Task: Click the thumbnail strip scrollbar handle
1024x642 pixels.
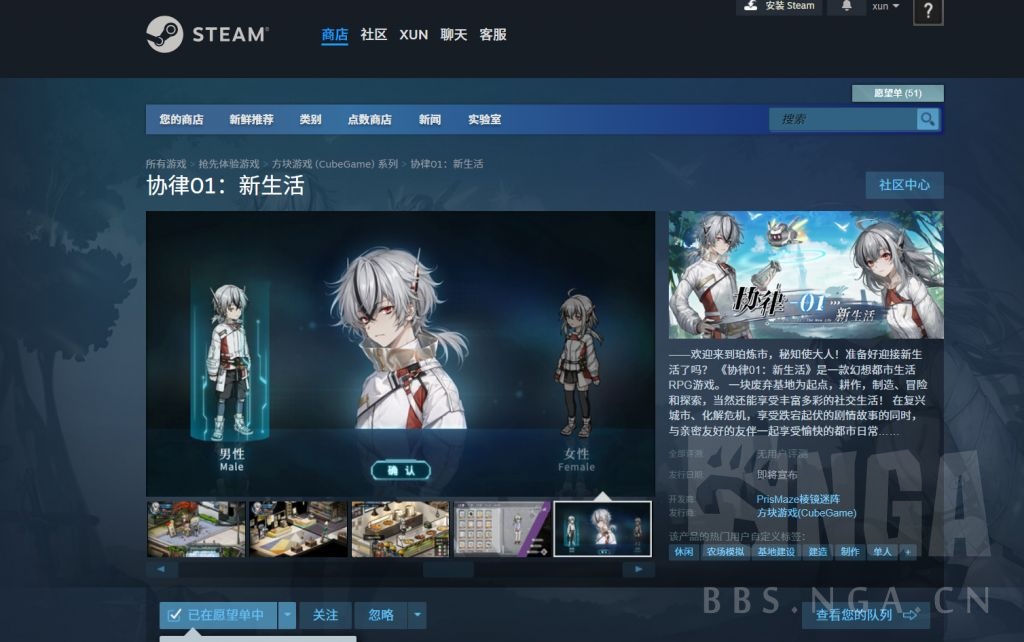Action: click(448, 570)
